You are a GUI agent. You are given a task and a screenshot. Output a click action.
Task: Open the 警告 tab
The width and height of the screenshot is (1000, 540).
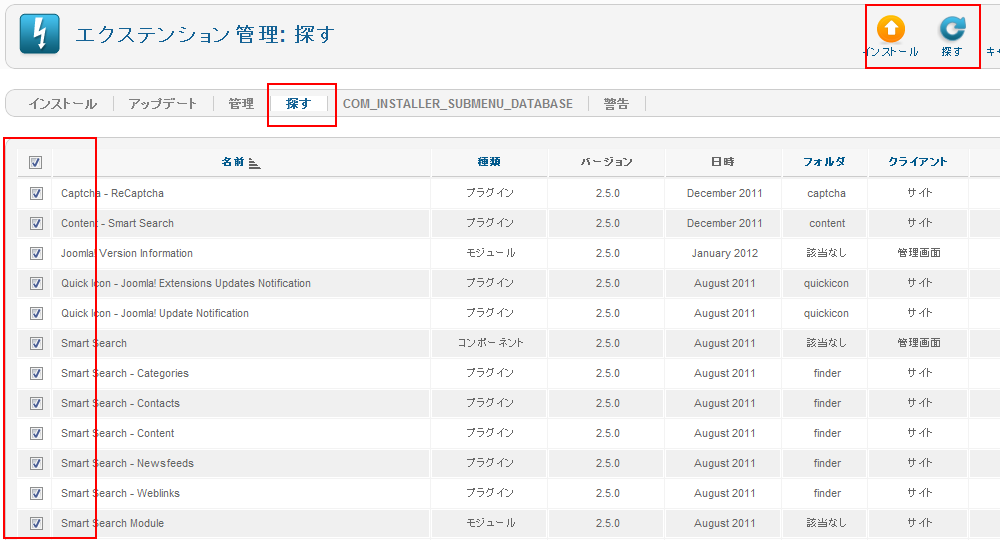point(616,104)
